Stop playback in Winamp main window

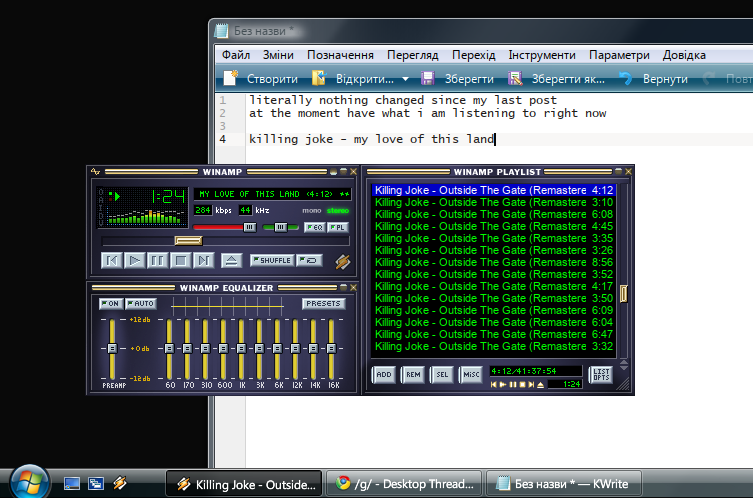click(x=181, y=261)
